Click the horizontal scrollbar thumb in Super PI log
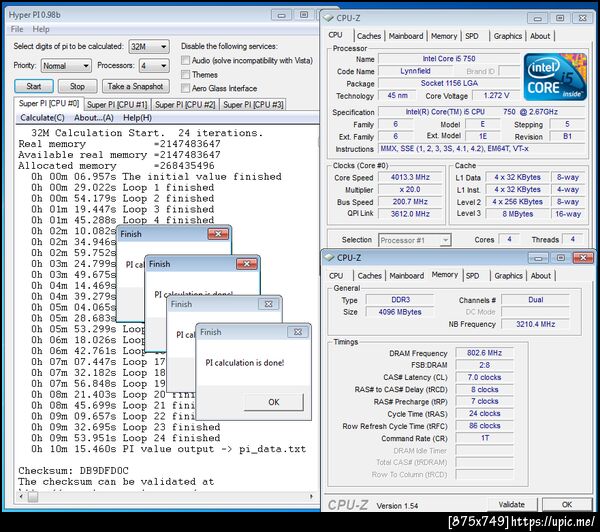 (x=33, y=496)
